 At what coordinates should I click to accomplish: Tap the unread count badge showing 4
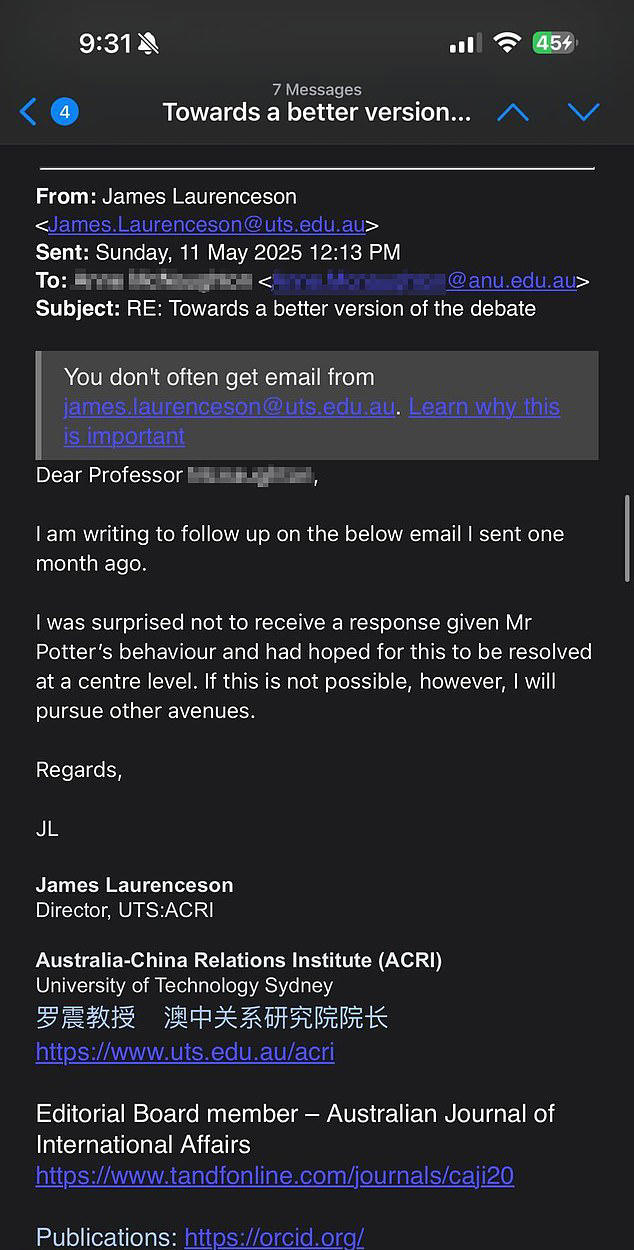(x=64, y=112)
